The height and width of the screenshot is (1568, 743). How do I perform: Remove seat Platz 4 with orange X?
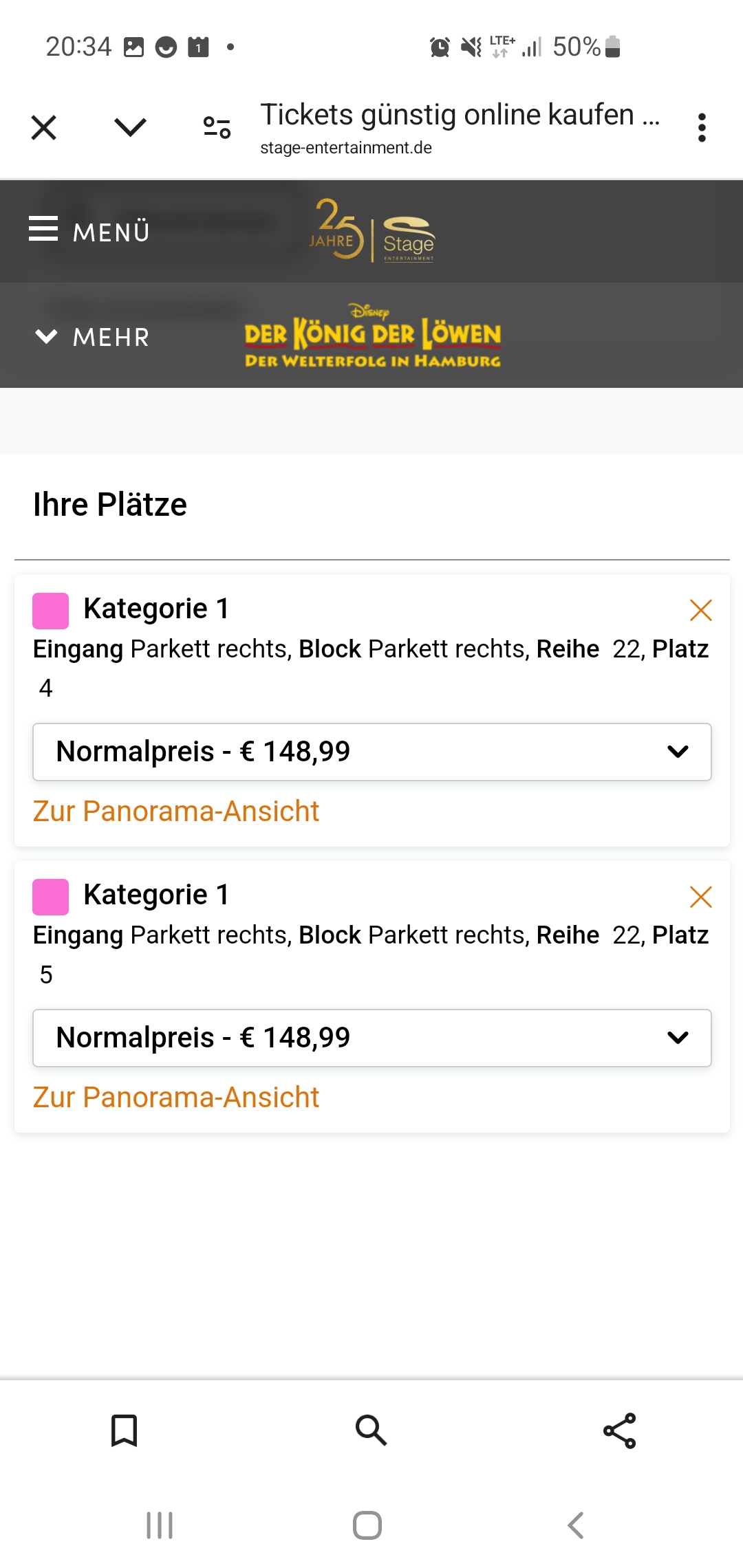[x=700, y=610]
